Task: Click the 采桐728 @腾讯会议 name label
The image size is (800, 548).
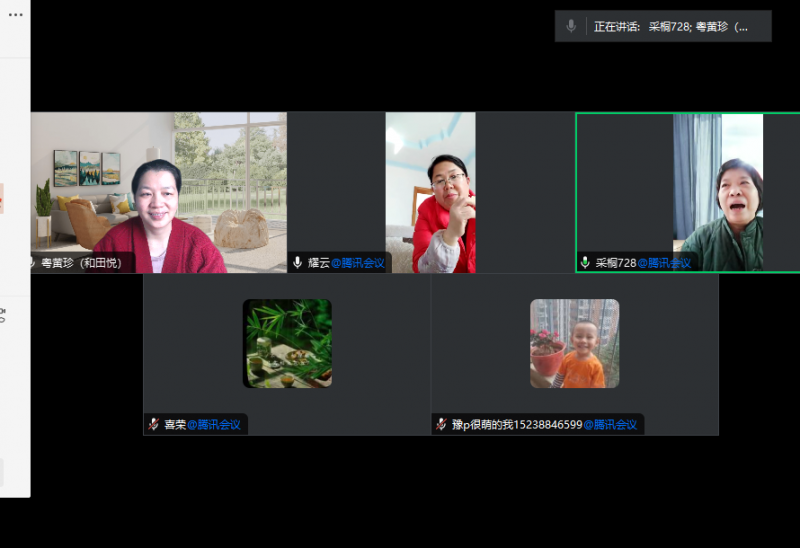Action: point(643,263)
